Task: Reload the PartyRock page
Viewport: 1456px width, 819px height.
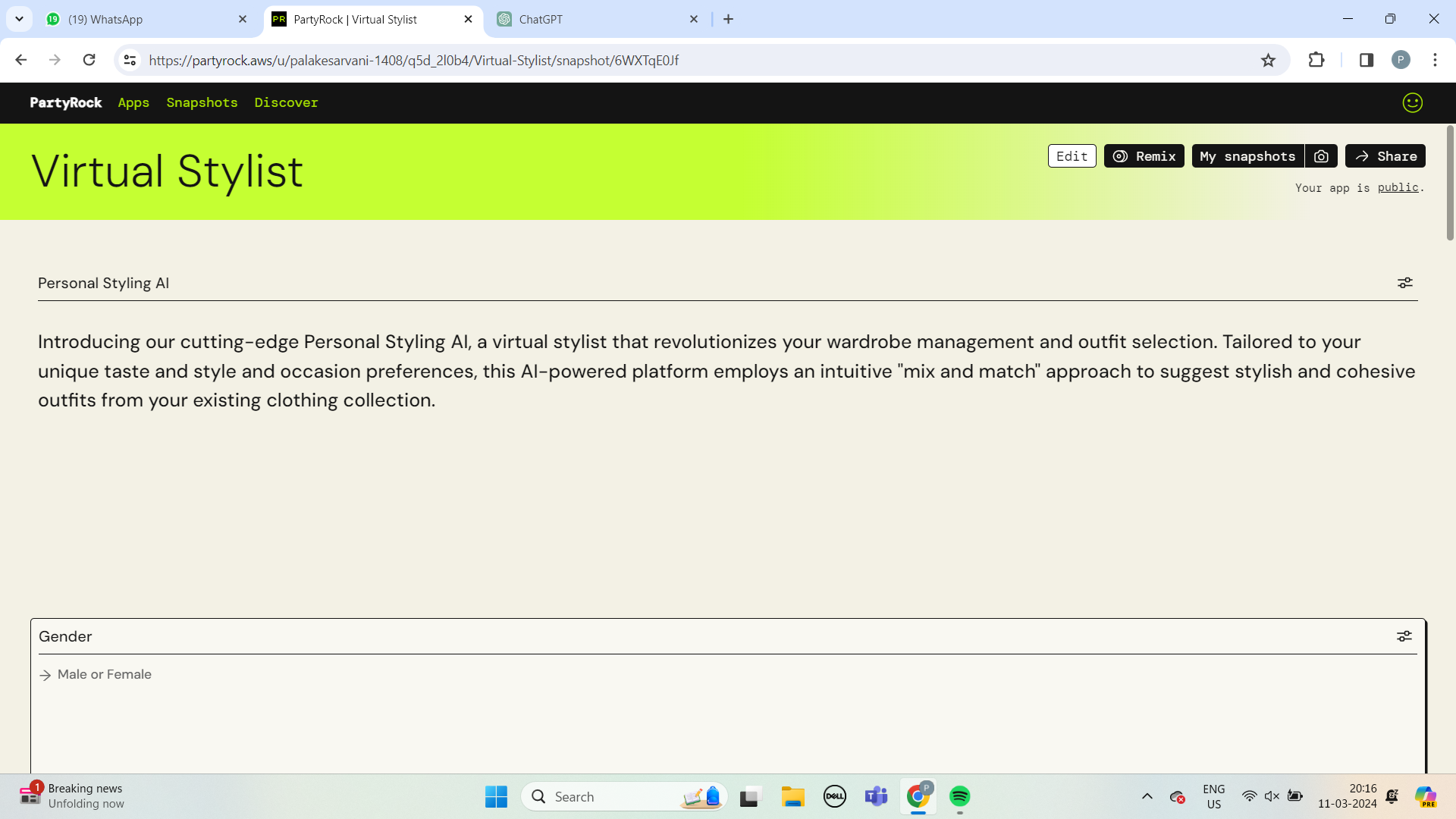Action: tap(89, 60)
